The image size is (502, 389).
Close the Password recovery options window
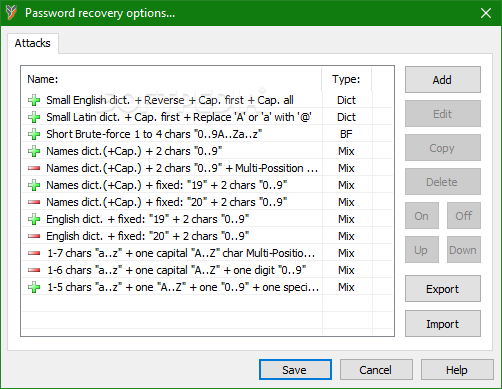click(x=486, y=13)
